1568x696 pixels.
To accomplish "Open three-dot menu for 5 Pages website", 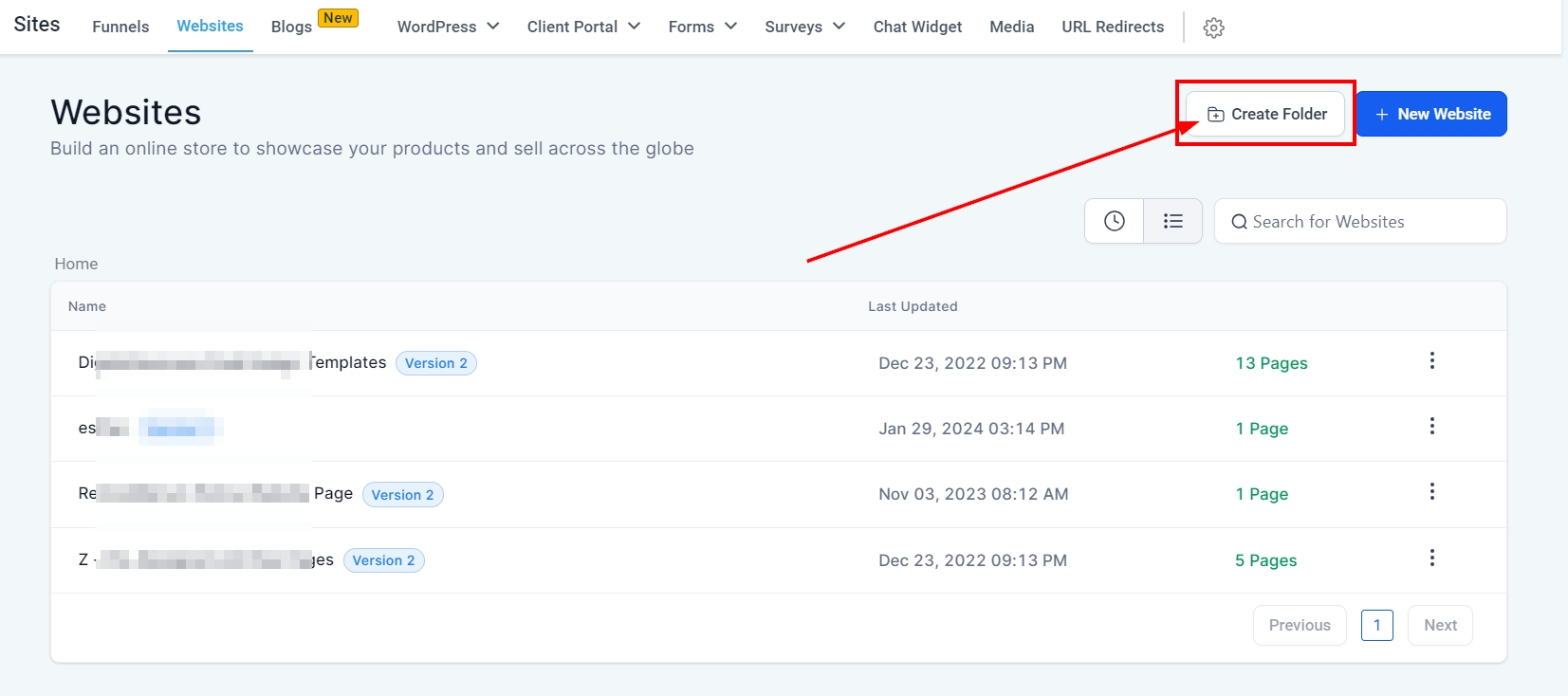I will (1431, 559).
